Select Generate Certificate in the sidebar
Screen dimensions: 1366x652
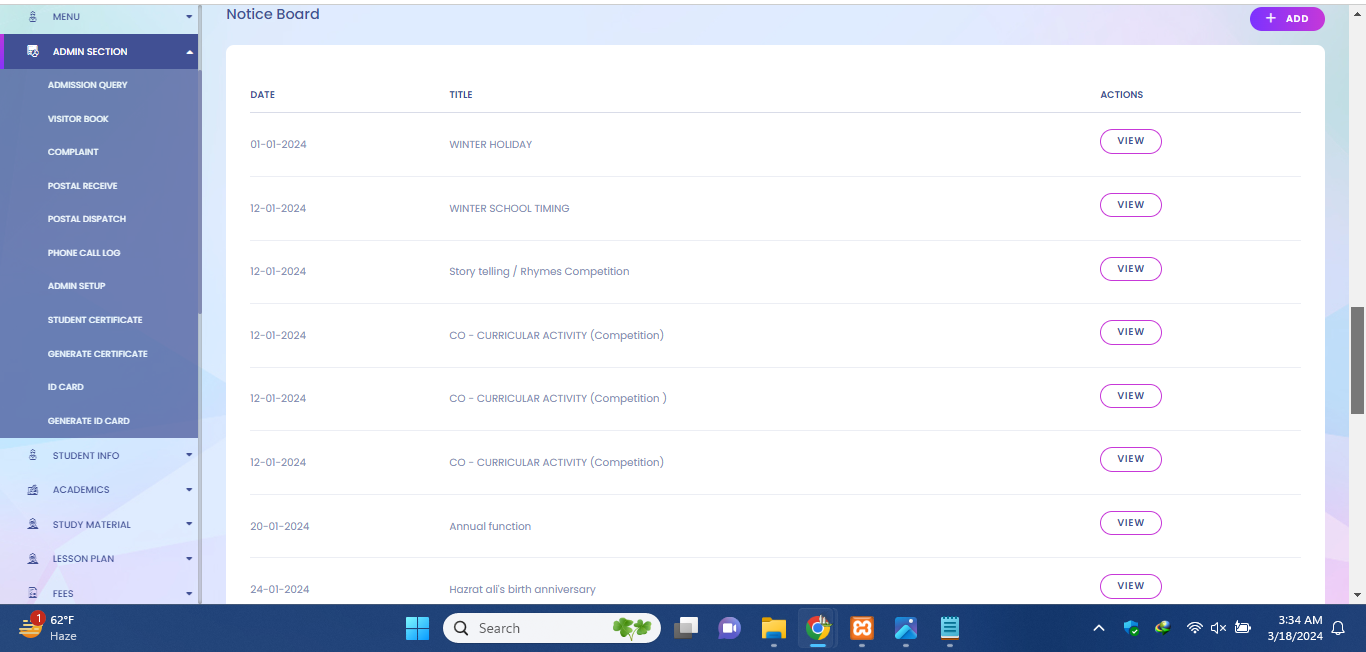coord(97,354)
